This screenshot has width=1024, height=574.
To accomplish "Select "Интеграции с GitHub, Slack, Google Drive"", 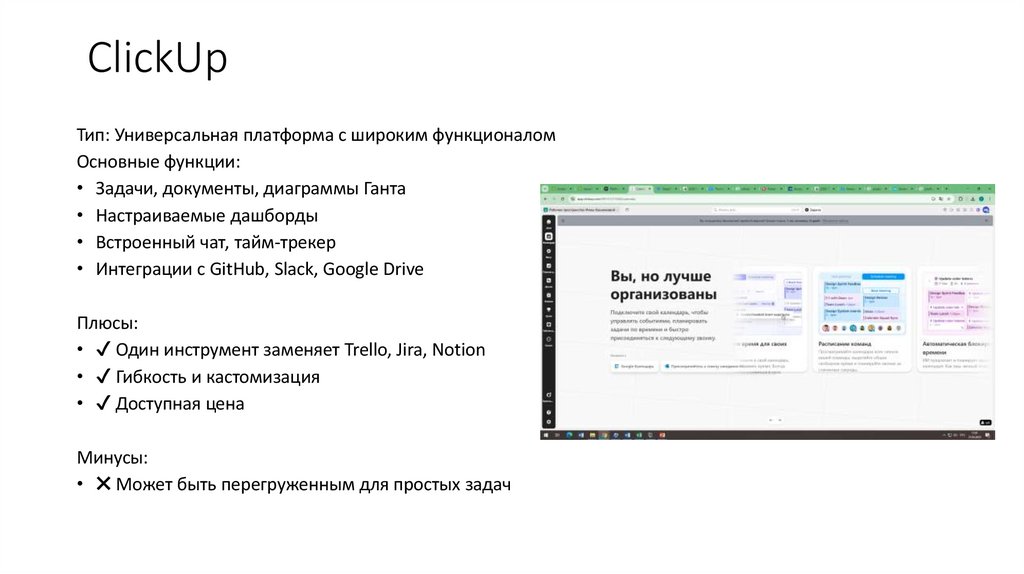I will (259, 269).
